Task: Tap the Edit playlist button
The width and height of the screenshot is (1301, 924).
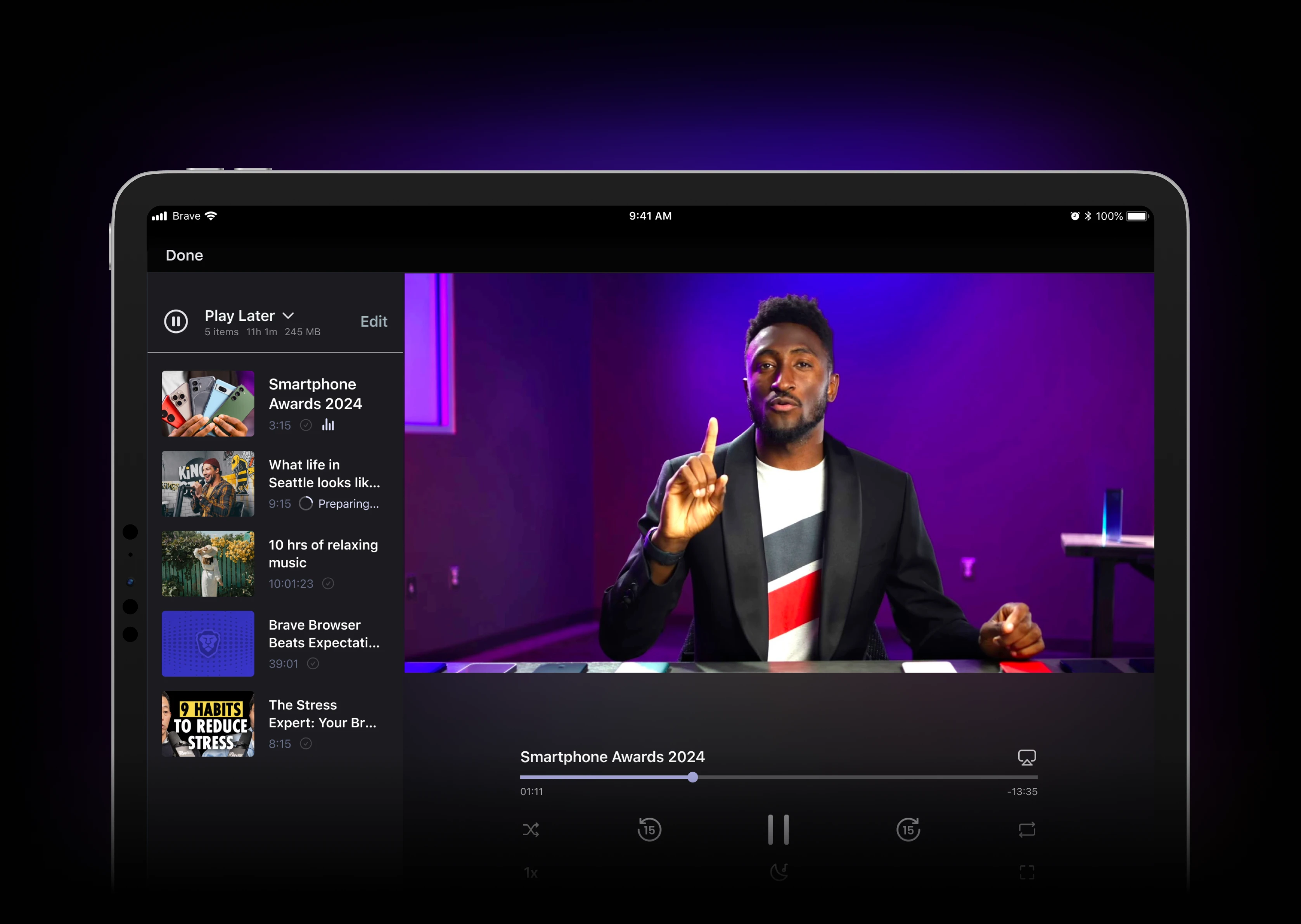Action: [x=374, y=322]
